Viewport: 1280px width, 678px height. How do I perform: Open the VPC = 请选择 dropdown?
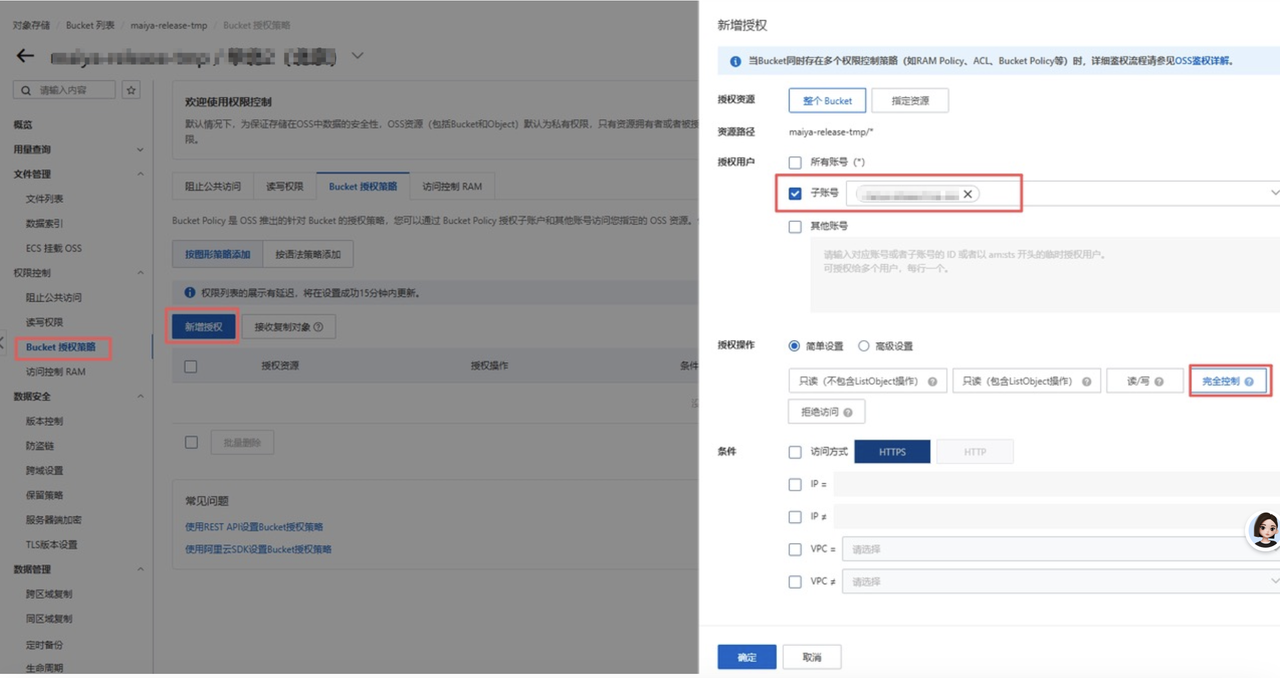coord(1061,549)
